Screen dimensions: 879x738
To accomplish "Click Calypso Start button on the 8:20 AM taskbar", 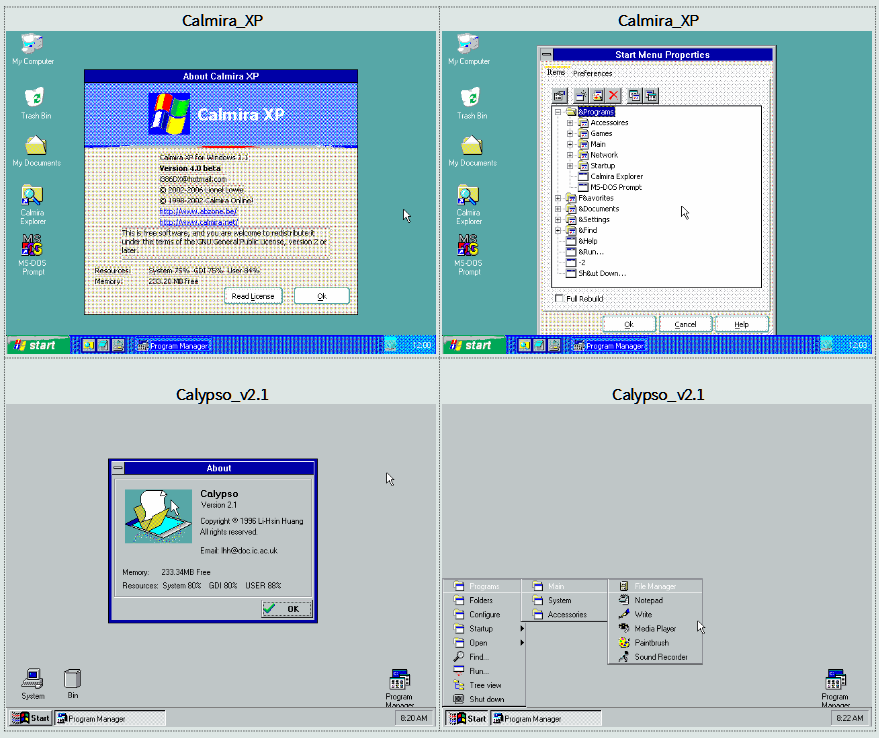I will tap(31, 718).
